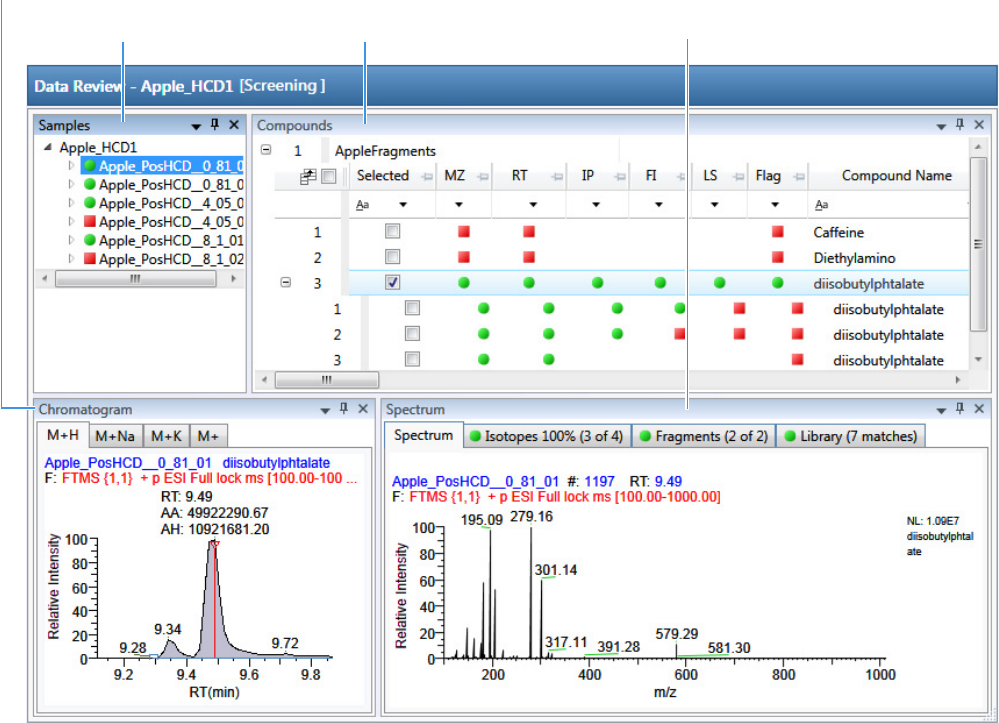The image size is (999, 723).
Task: Pin the LS column
Action: click(x=738, y=177)
